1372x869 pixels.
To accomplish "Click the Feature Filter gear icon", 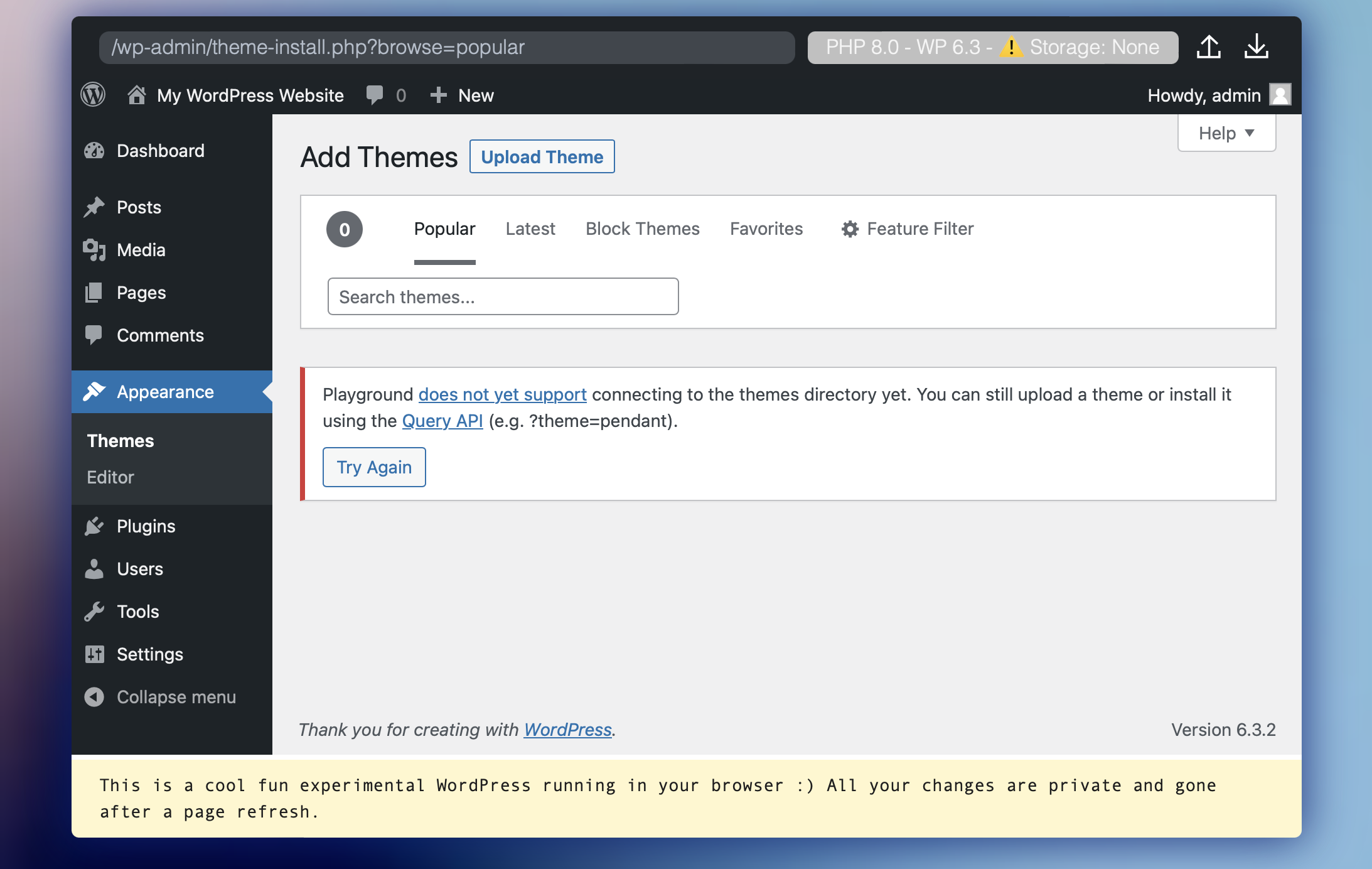I will [850, 229].
